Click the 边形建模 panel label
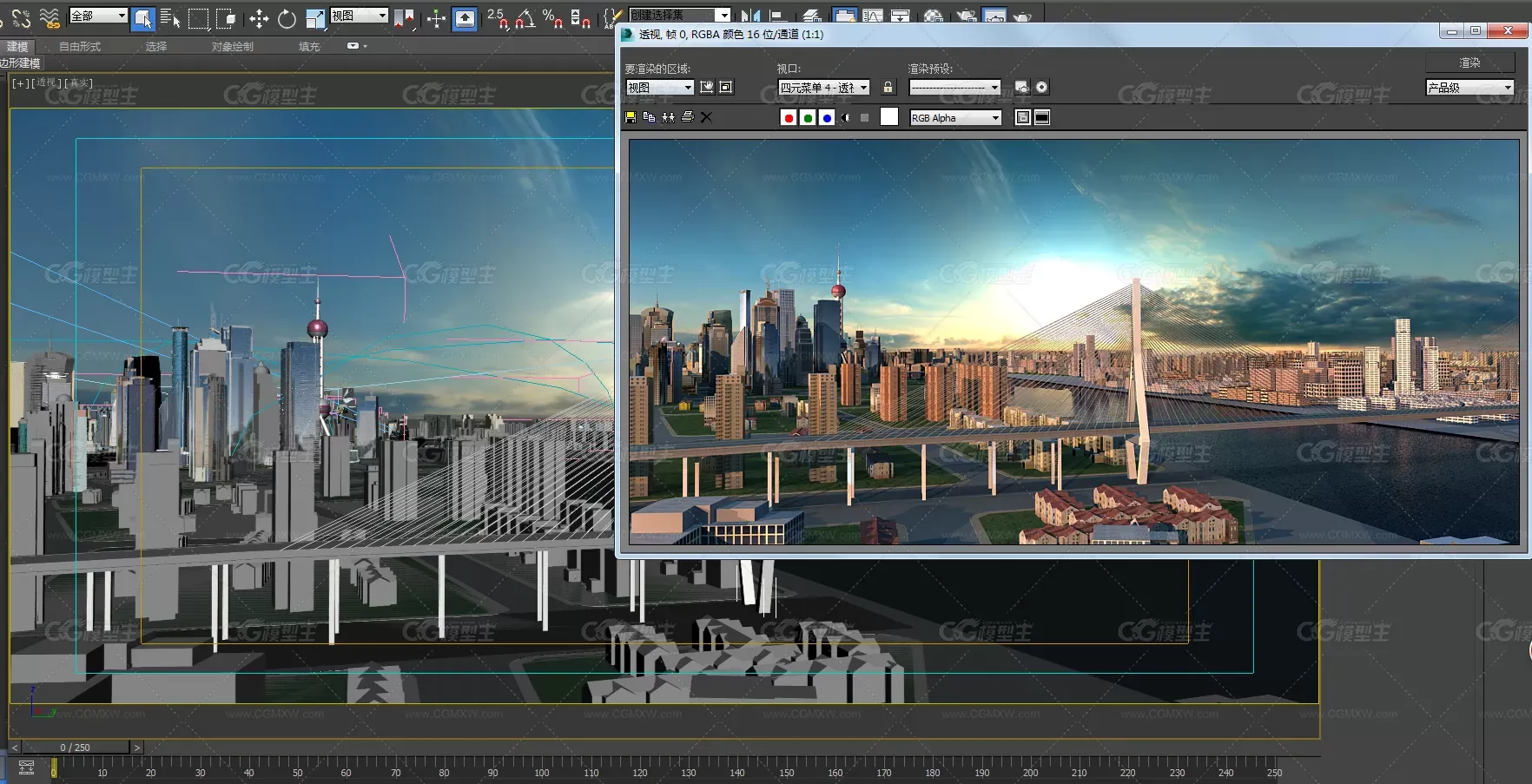Image resolution: width=1532 pixels, height=784 pixels. 20,63
